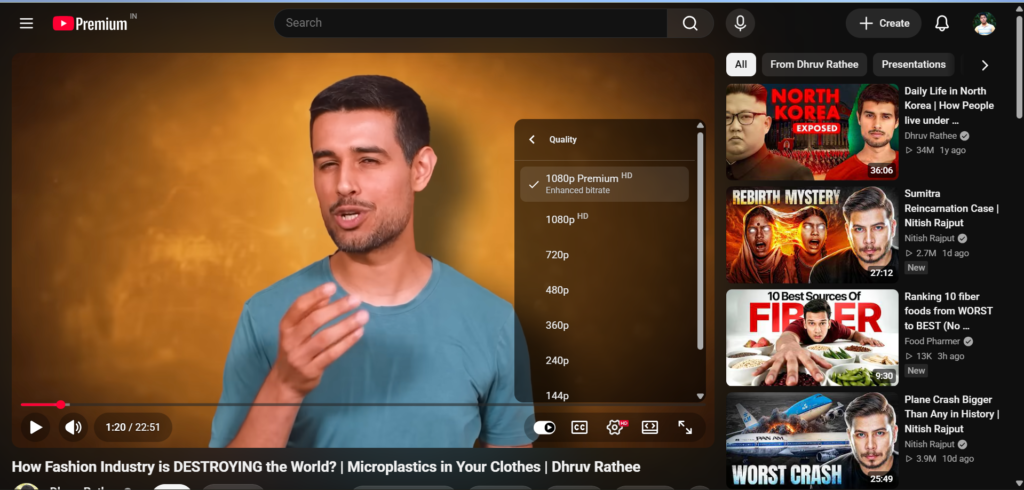
Task: Open the Worst Crash thumbnail
Action: 812,440
